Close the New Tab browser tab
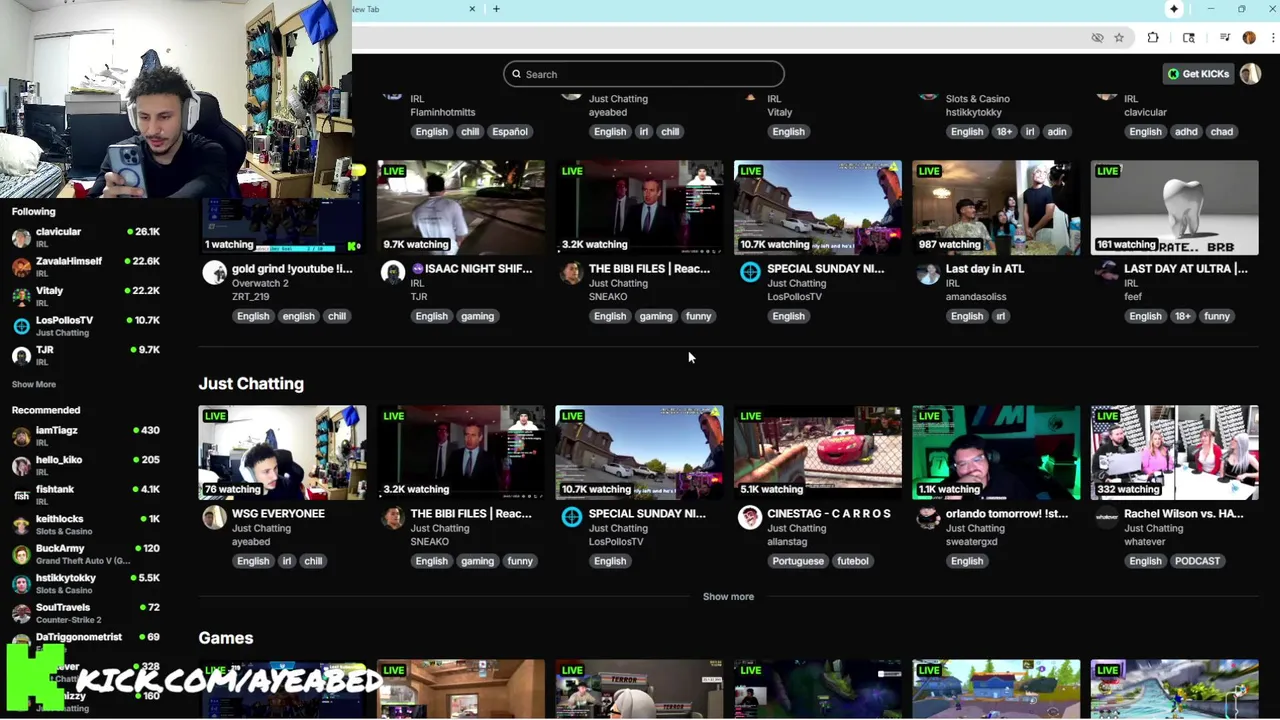Image resolution: width=1280 pixels, height=720 pixels. (472, 9)
